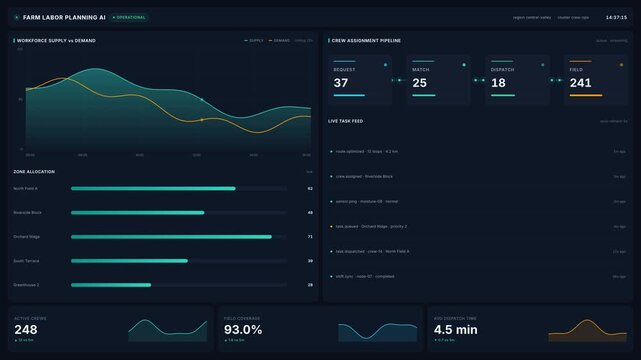Open the task.dispatched North Field A feed entry
Image resolution: width=641 pixels, height=360 pixels.
pos(477,251)
